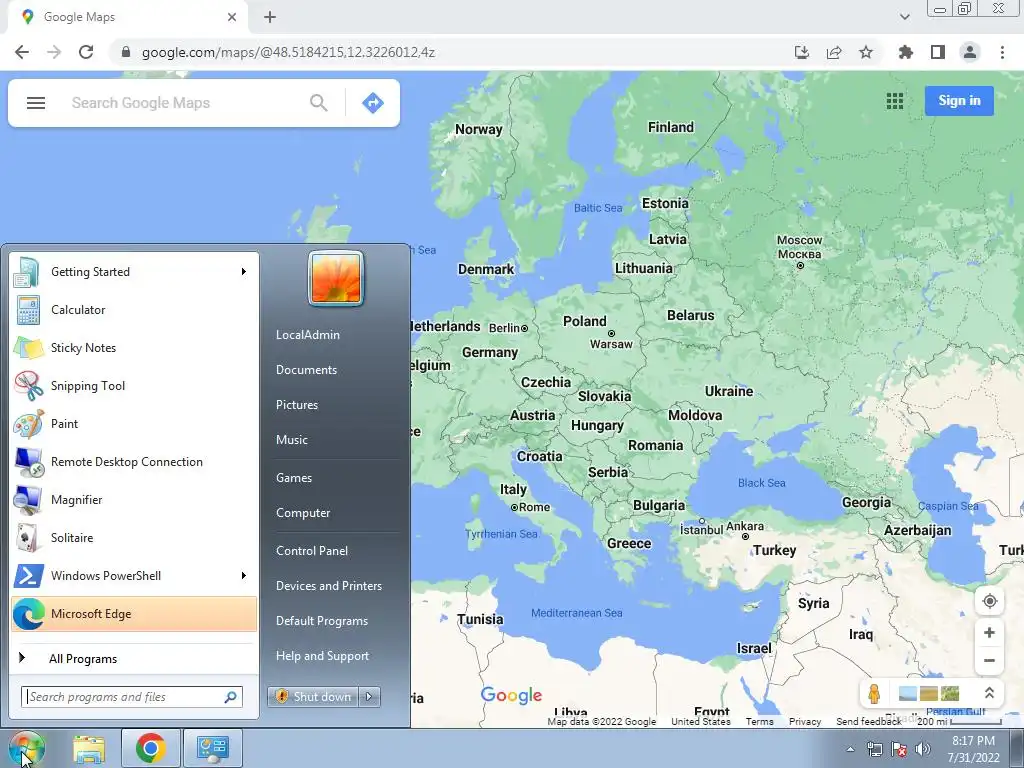
Task: Start Solitaire from Start menu
Action: [x=134, y=537]
